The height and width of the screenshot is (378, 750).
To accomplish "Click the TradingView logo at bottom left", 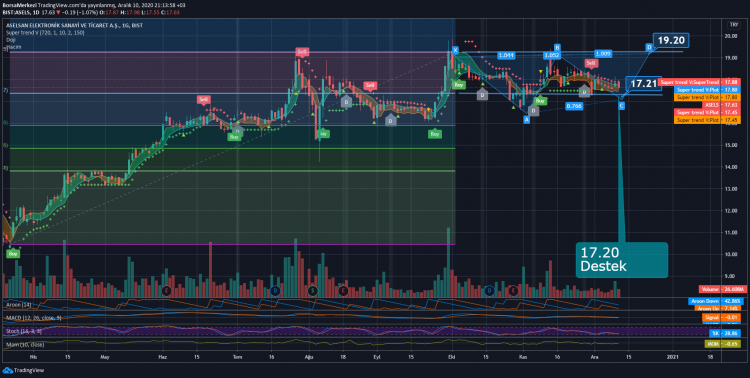I will [x=17, y=370].
